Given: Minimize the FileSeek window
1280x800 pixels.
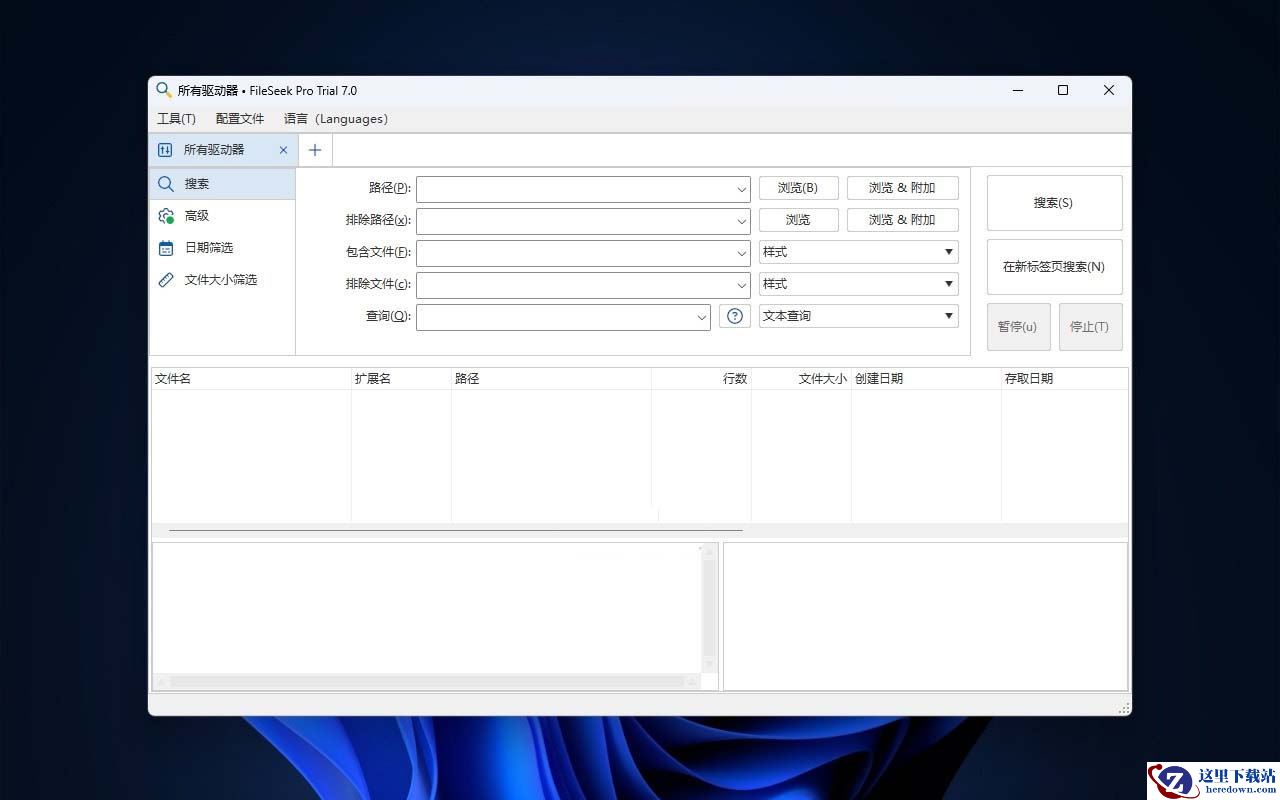Looking at the screenshot, I should click(x=1018, y=90).
